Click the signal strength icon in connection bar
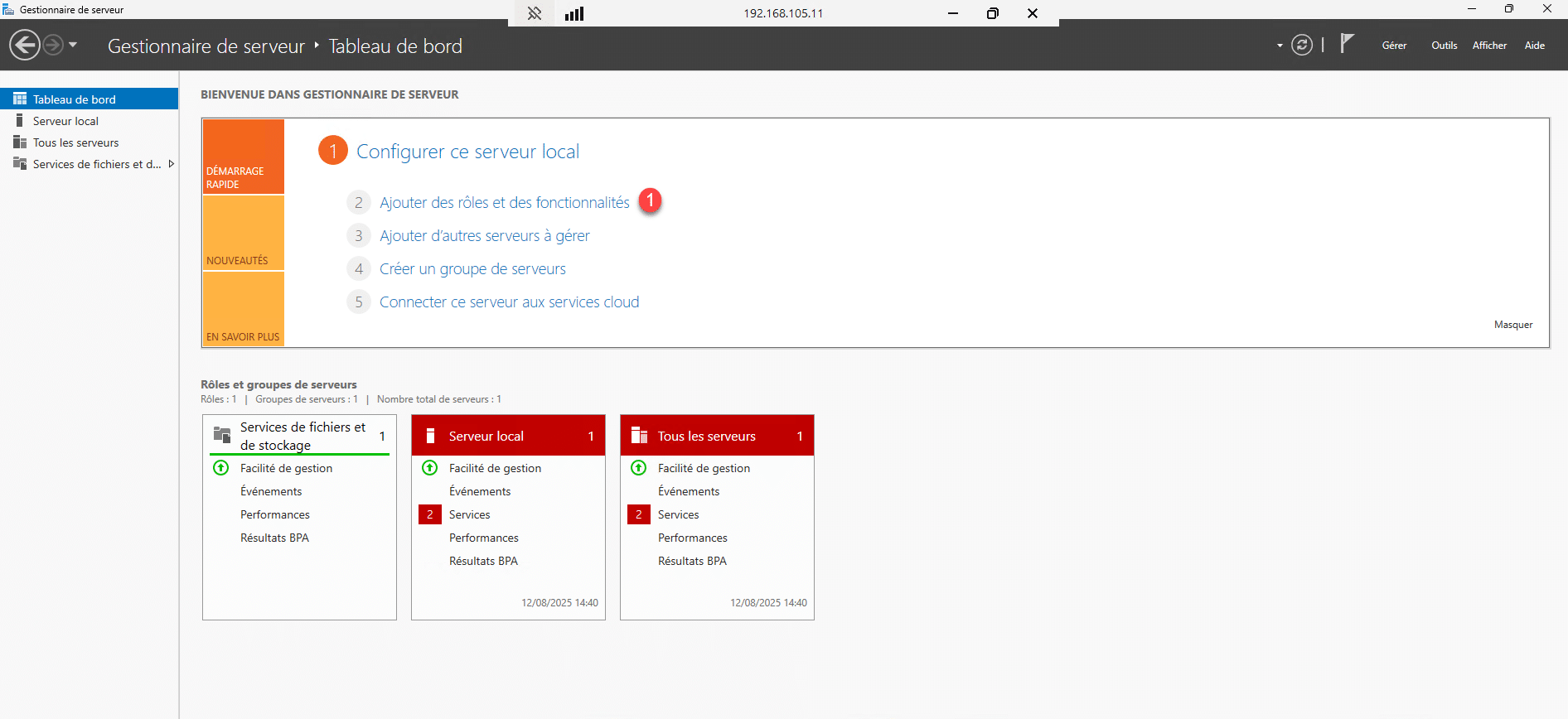Image resolution: width=1568 pixels, height=719 pixels. pyautogui.click(x=574, y=13)
